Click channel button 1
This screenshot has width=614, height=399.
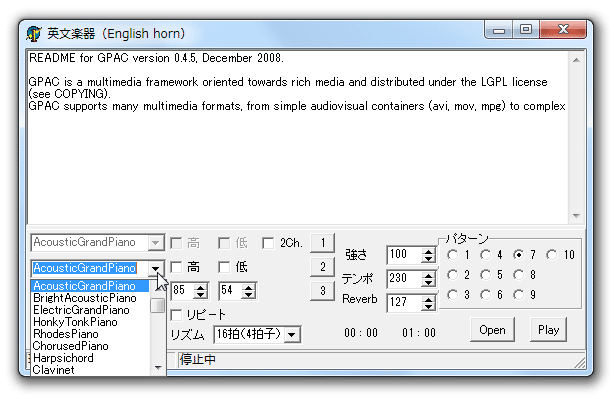(x=322, y=243)
